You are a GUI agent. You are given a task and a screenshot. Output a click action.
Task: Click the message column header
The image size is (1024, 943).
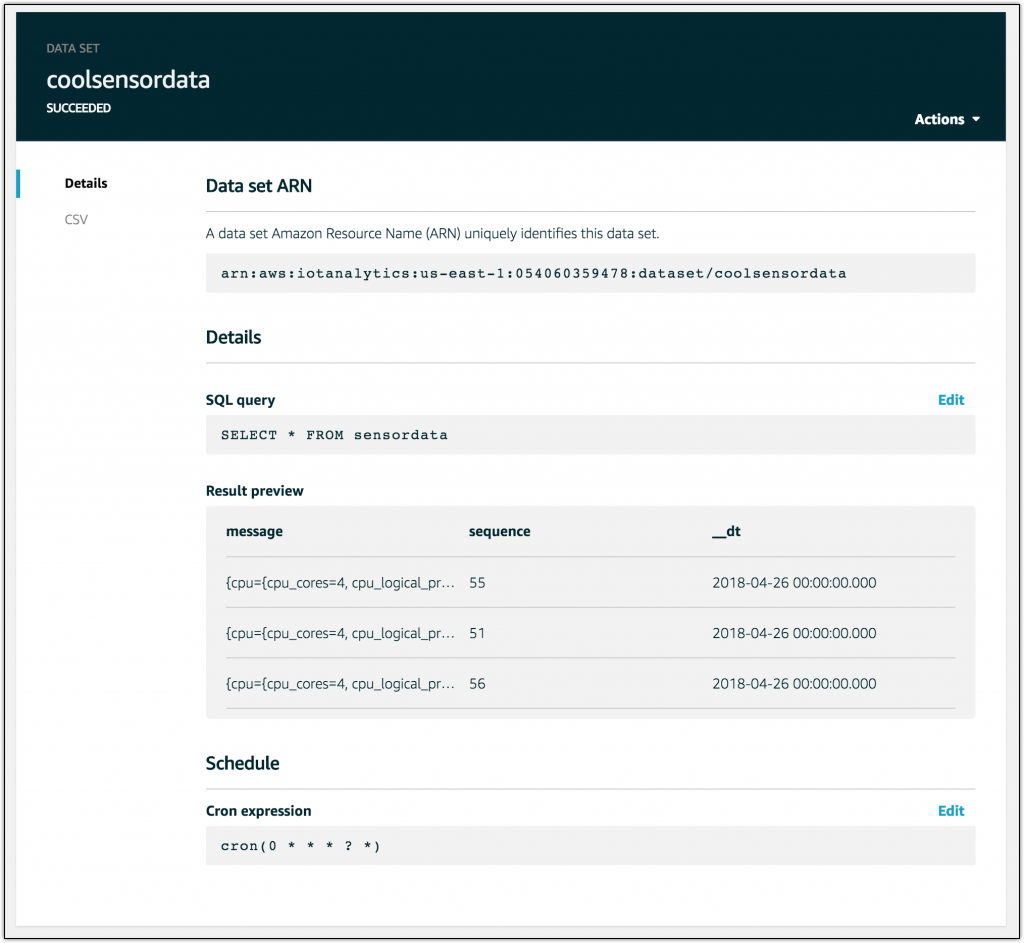tap(254, 531)
